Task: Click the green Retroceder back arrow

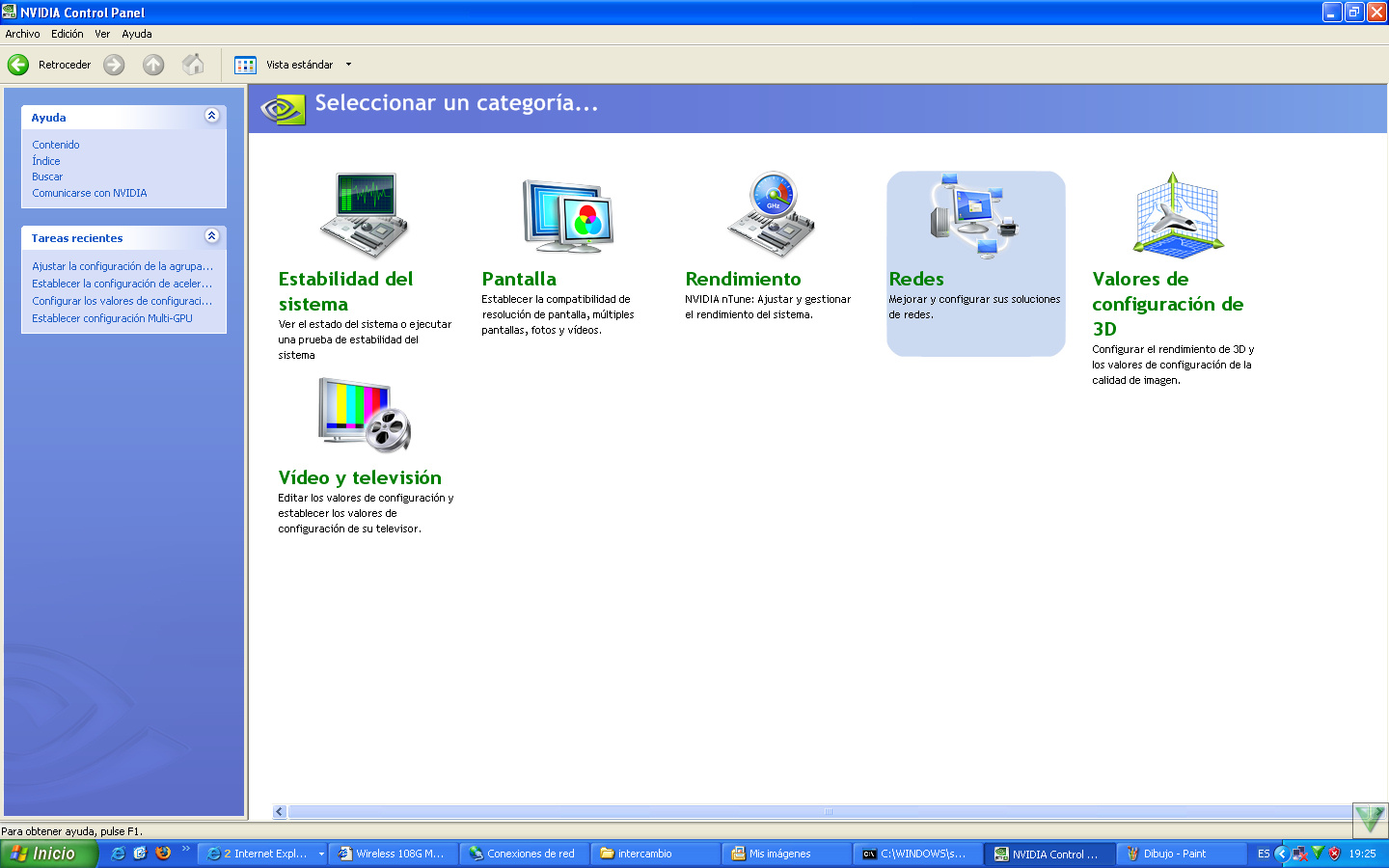Action: [x=18, y=65]
